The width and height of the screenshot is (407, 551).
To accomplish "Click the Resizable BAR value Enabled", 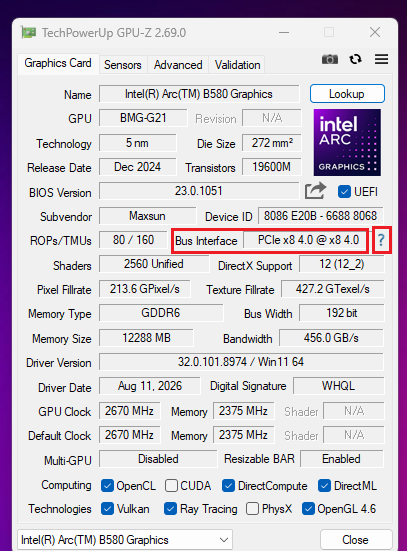I will pyautogui.click(x=342, y=459).
